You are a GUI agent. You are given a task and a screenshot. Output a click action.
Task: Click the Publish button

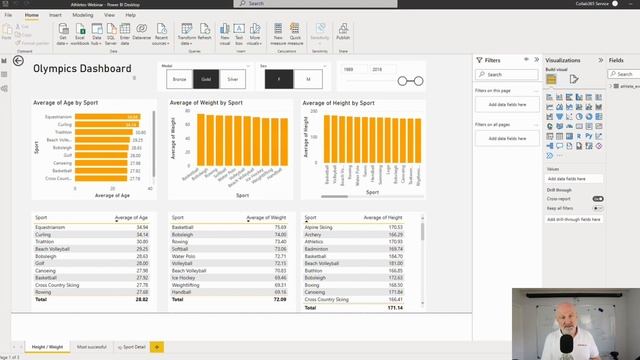click(343, 32)
